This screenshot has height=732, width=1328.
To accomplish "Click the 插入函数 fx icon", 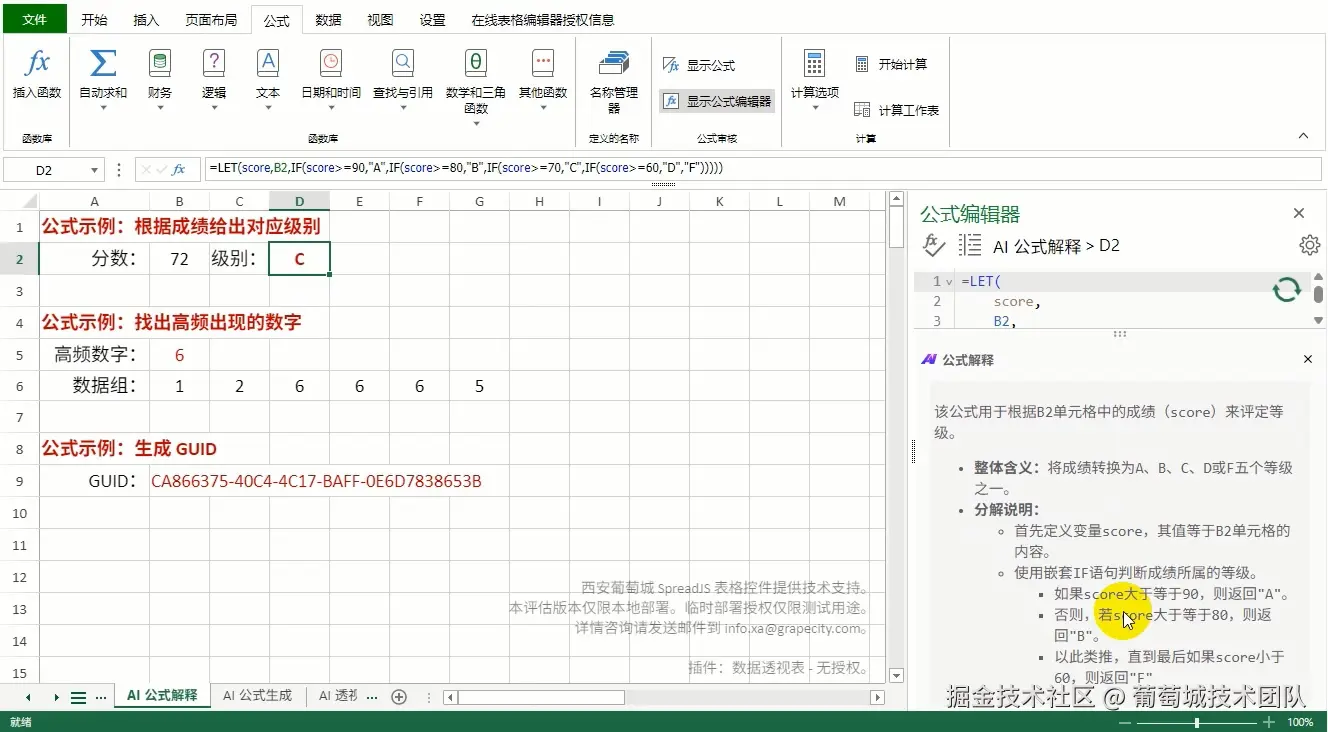I will pos(37,64).
